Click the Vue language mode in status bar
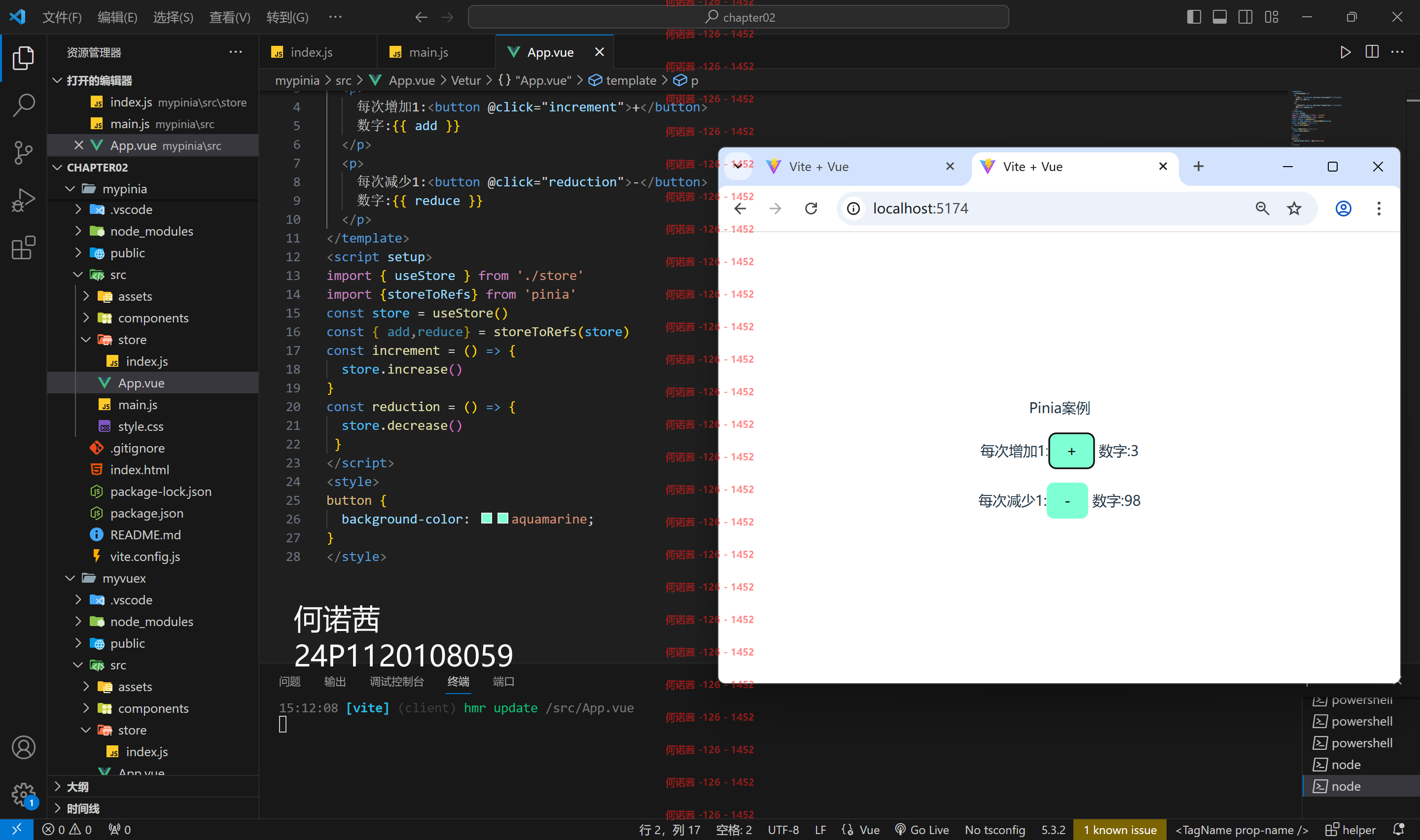Screen dimensions: 1420x840 point(869,829)
